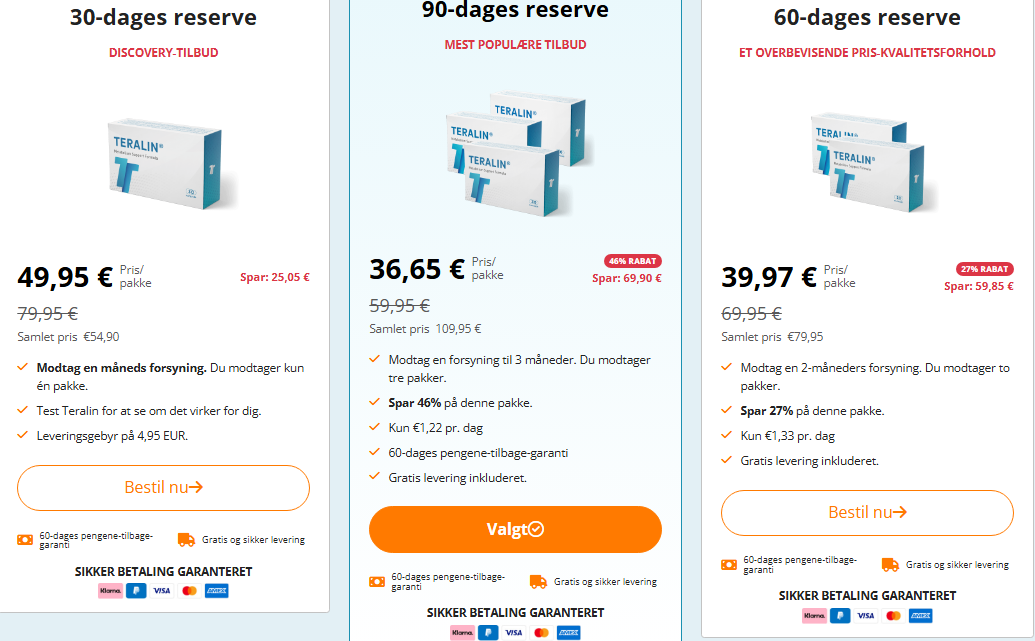Click the delivery truck icon in the 30-dages card
The height and width of the screenshot is (641, 1035).
(186, 540)
